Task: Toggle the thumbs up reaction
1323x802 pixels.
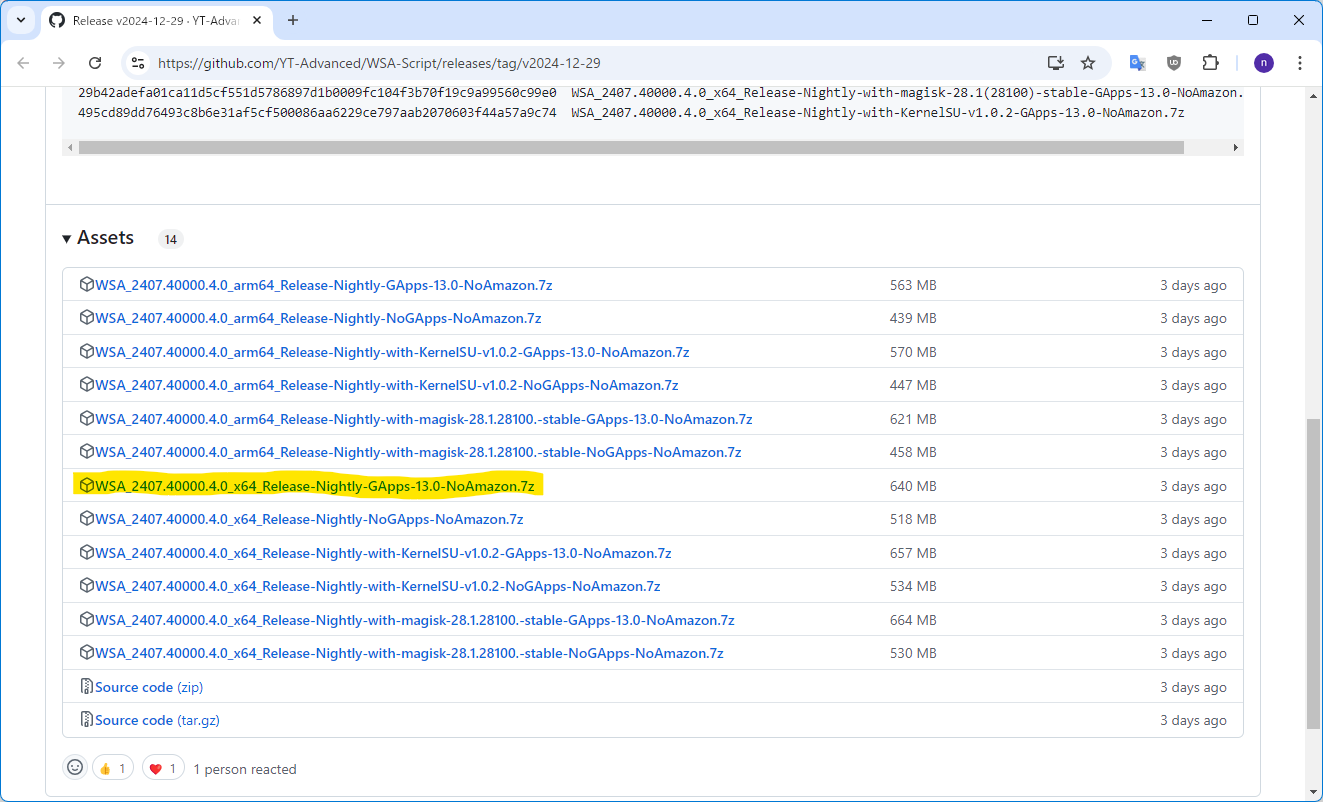Action: [113, 768]
